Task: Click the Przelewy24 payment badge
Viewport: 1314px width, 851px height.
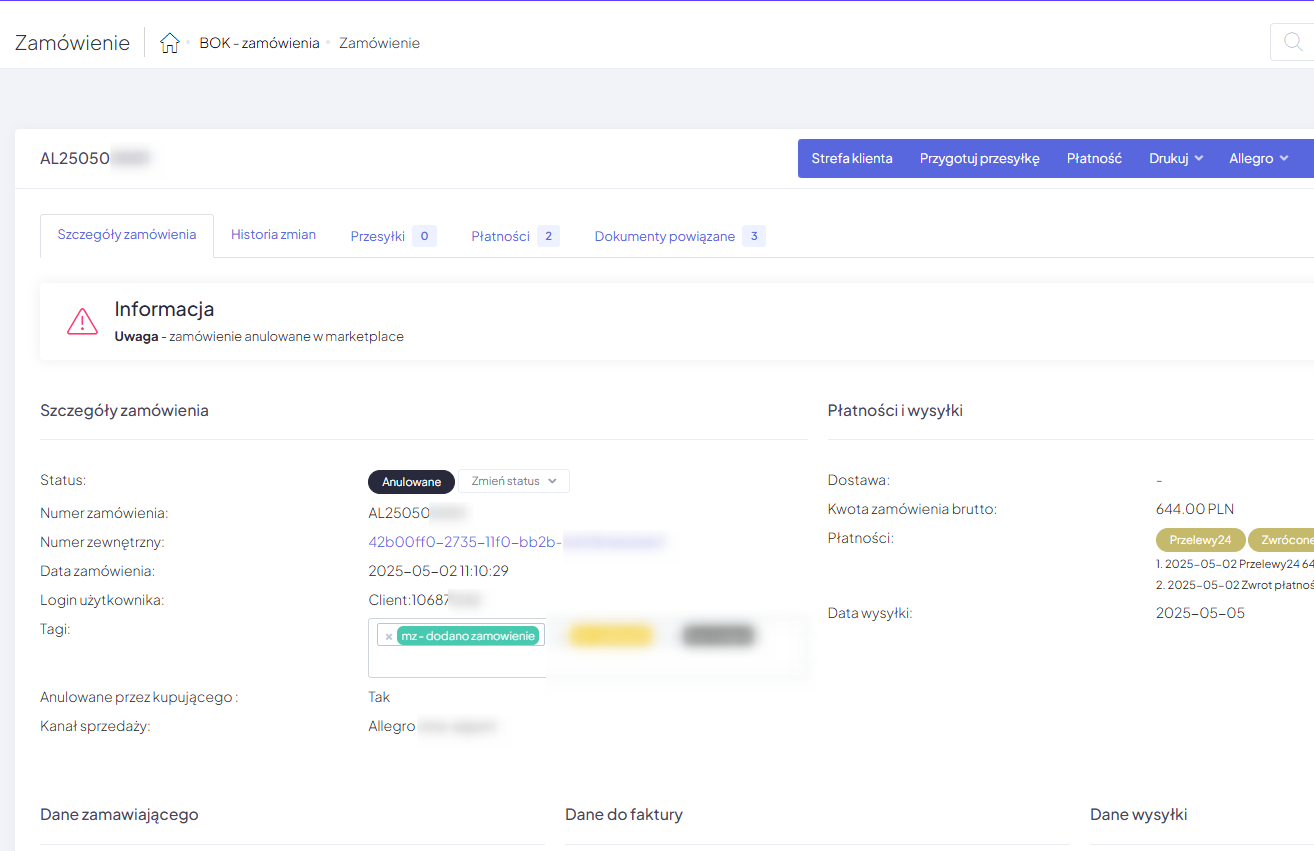Action: tap(1200, 540)
